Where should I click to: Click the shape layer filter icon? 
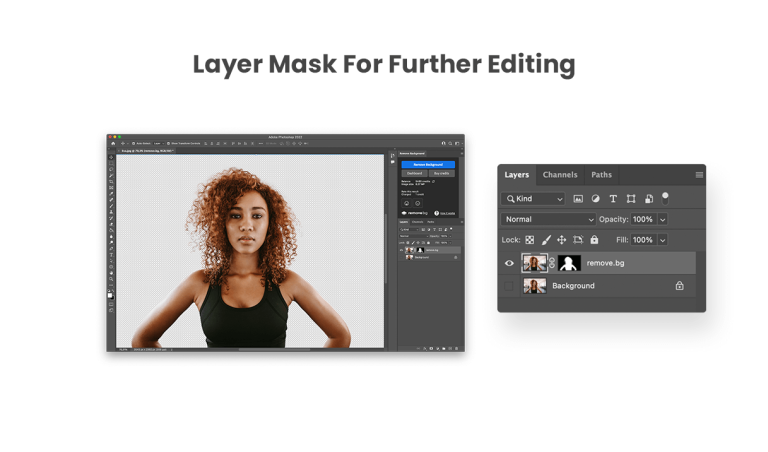(631, 199)
